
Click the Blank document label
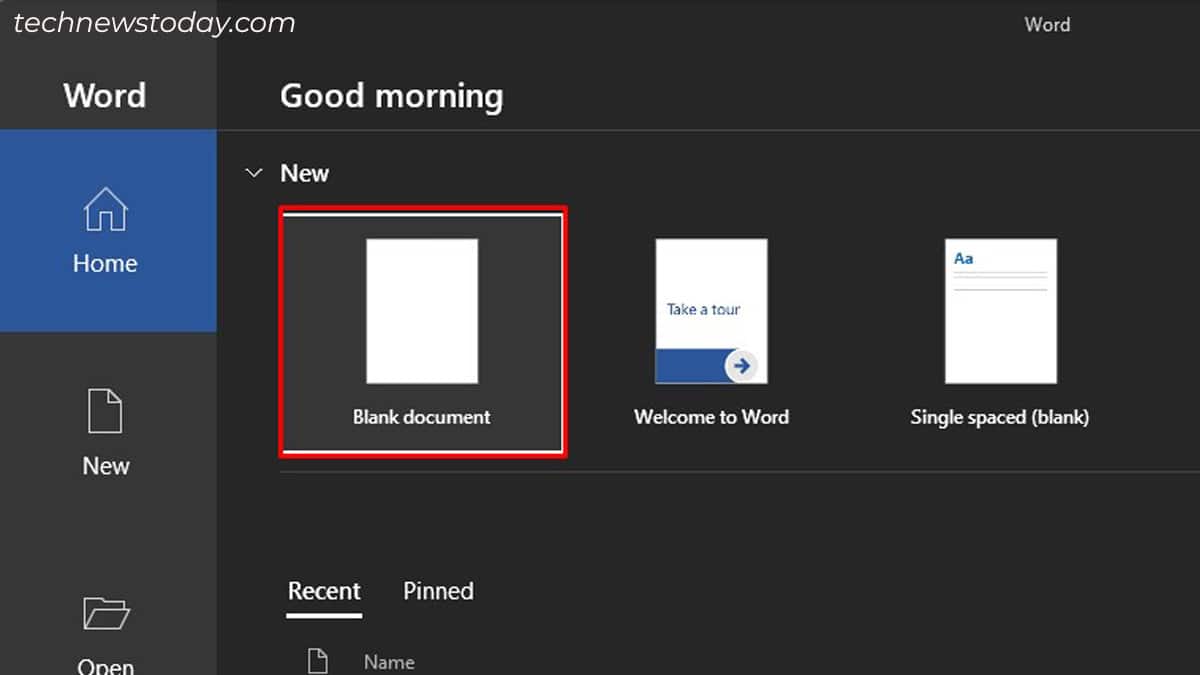point(422,417)
